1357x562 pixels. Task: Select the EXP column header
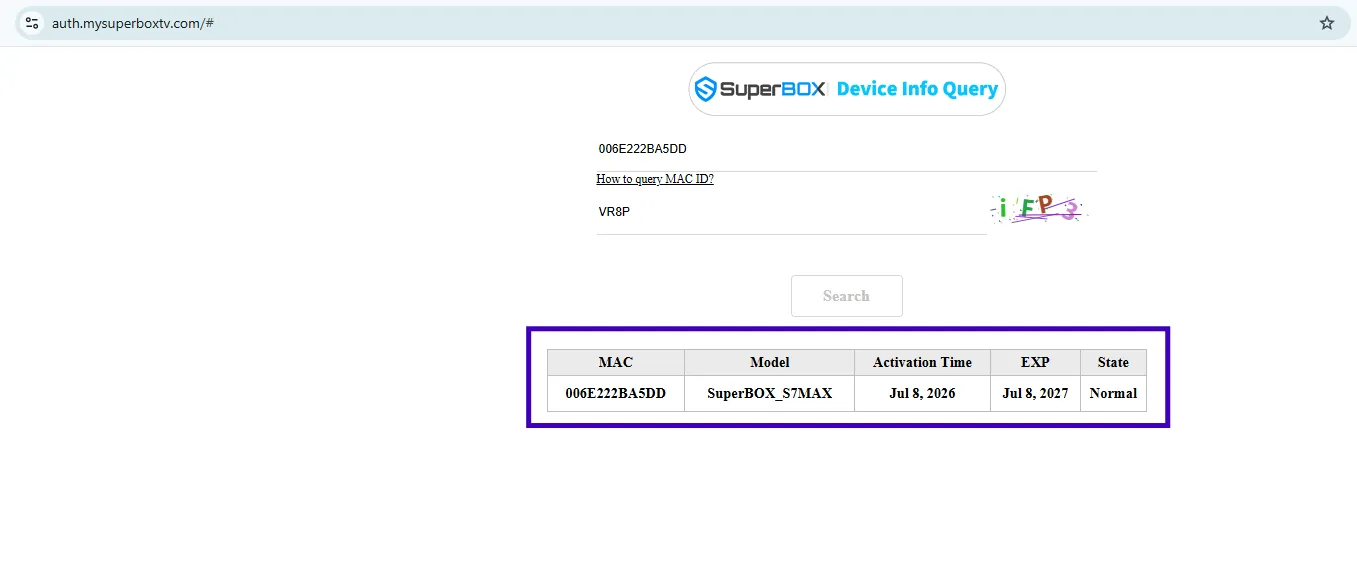tap(1035, 362)
